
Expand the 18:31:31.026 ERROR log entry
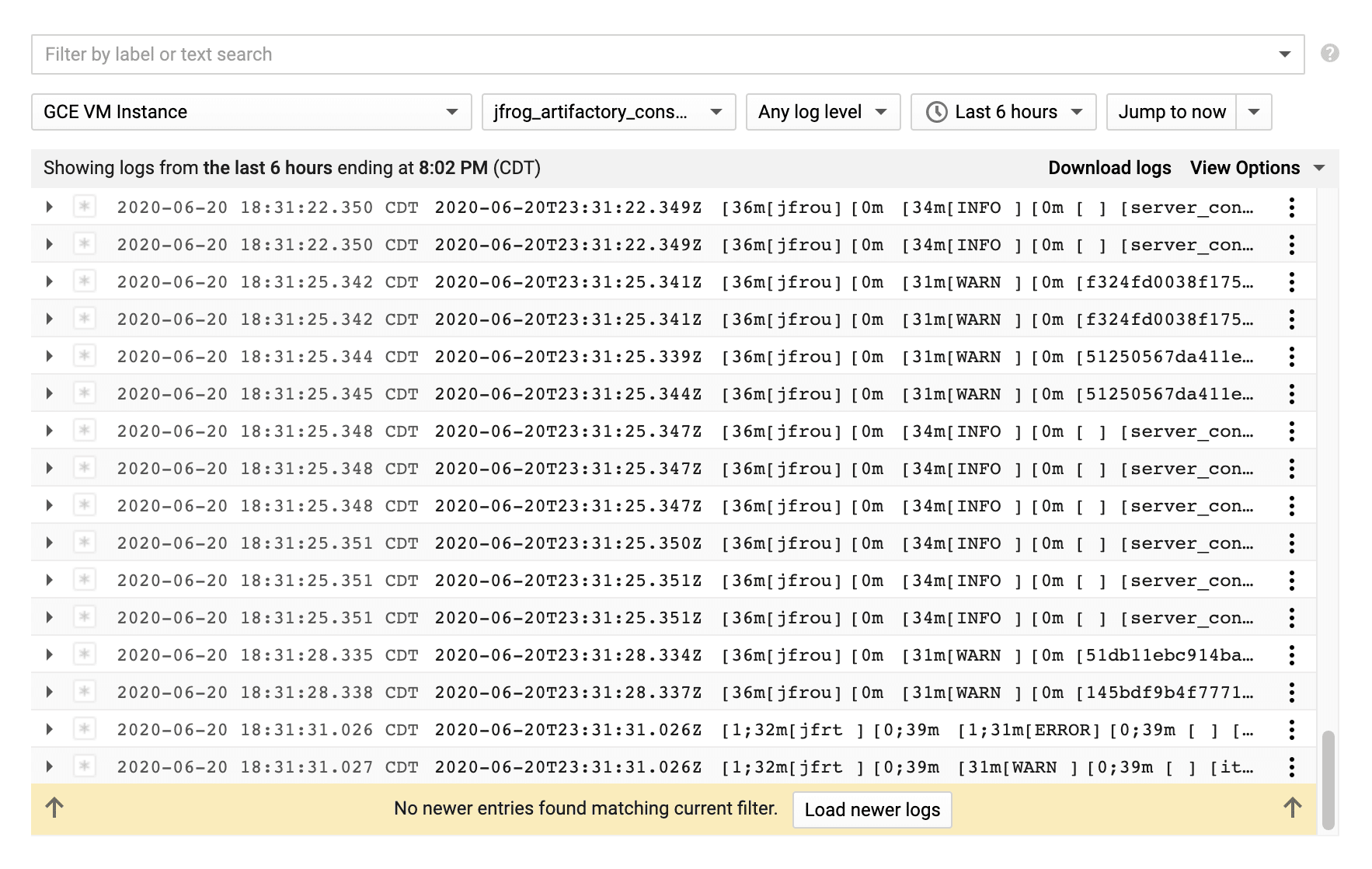coord(49,729)
